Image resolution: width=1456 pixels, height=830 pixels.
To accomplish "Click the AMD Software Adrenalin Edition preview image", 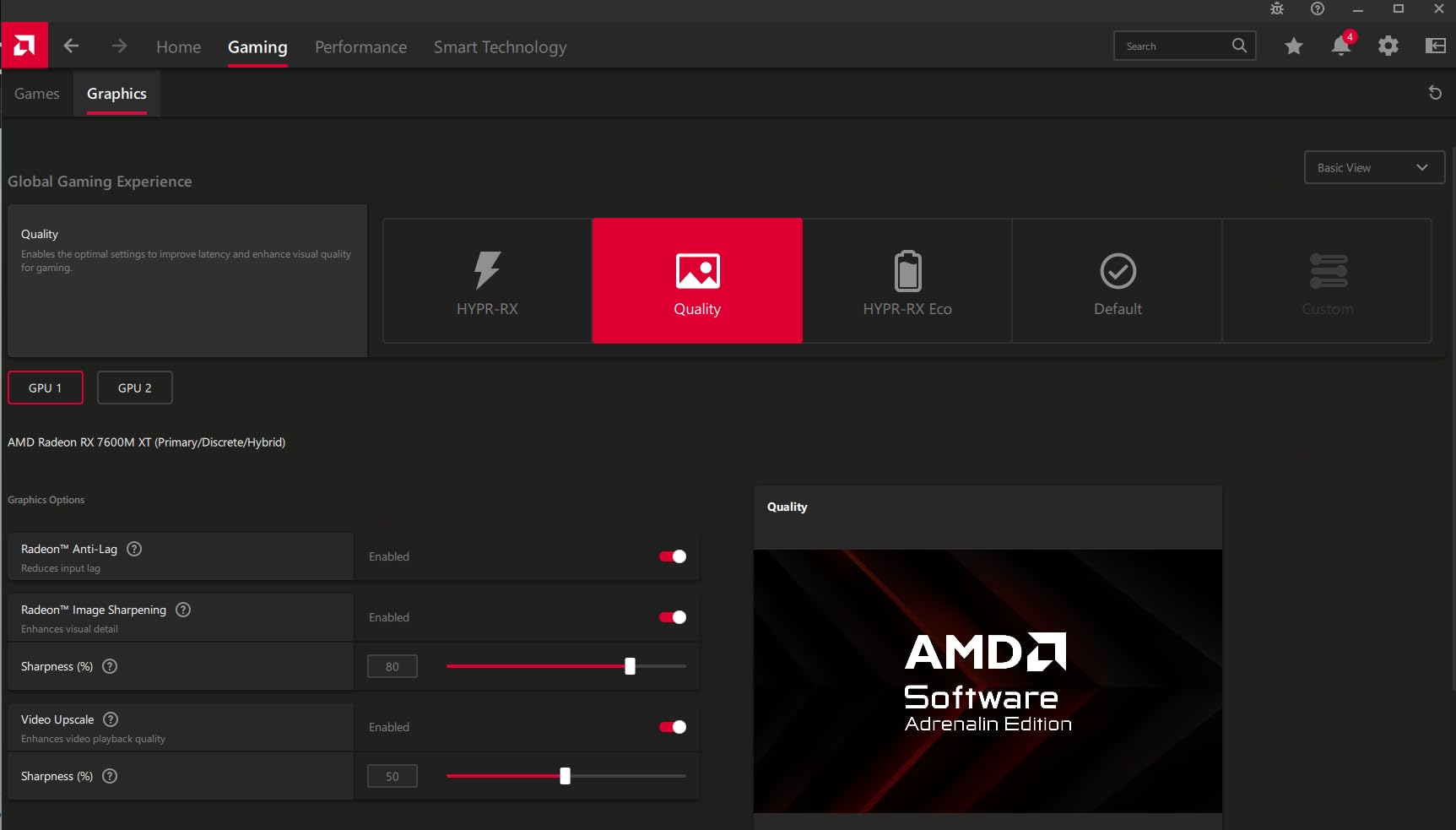I will tap(988, 681).
